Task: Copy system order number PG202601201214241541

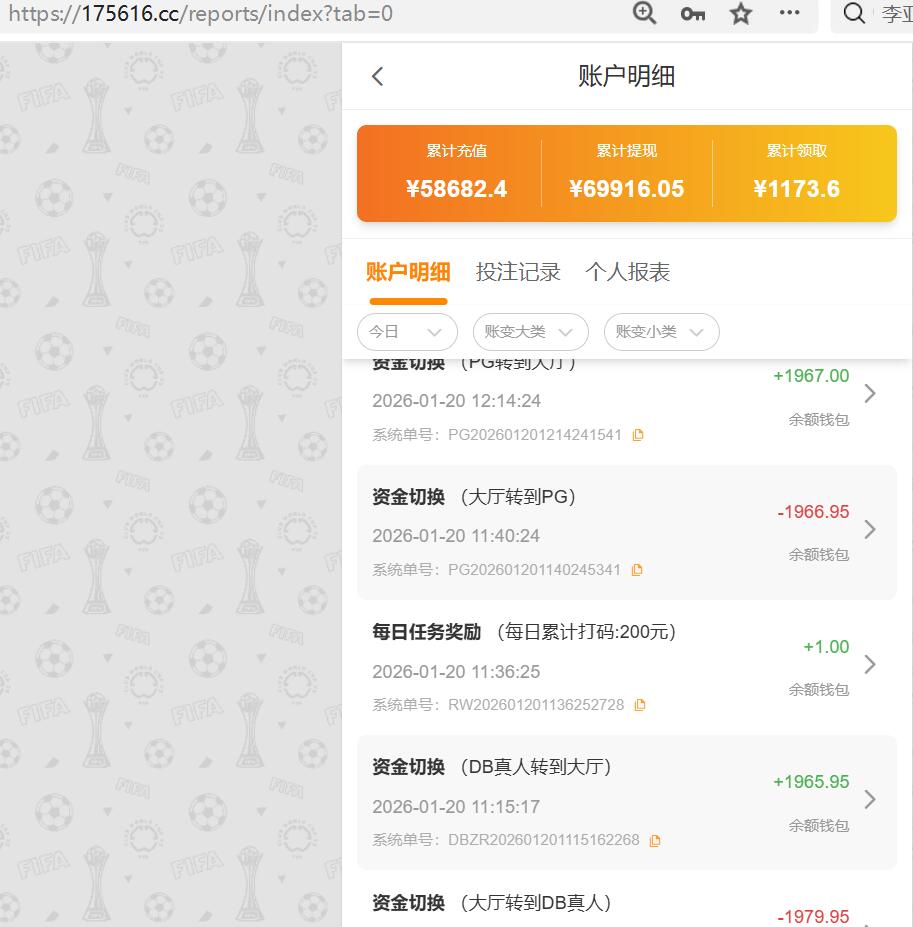Action: click(x=638, y=435)
